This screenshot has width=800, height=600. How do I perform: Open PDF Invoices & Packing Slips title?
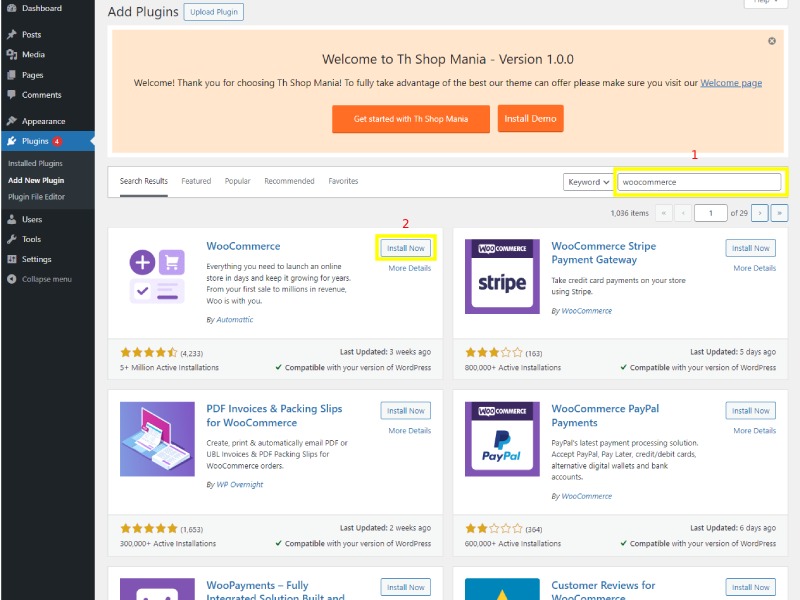(274, 415)
